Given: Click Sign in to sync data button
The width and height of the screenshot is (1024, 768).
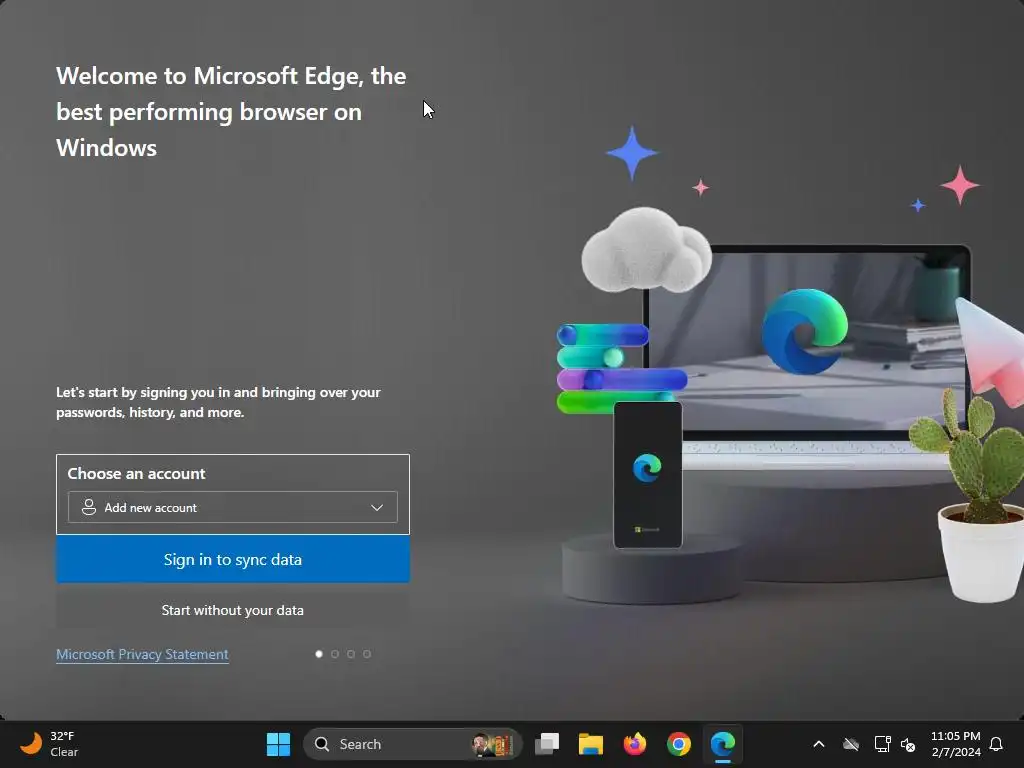Looking at the screenshot, I should tap(232, 560).
